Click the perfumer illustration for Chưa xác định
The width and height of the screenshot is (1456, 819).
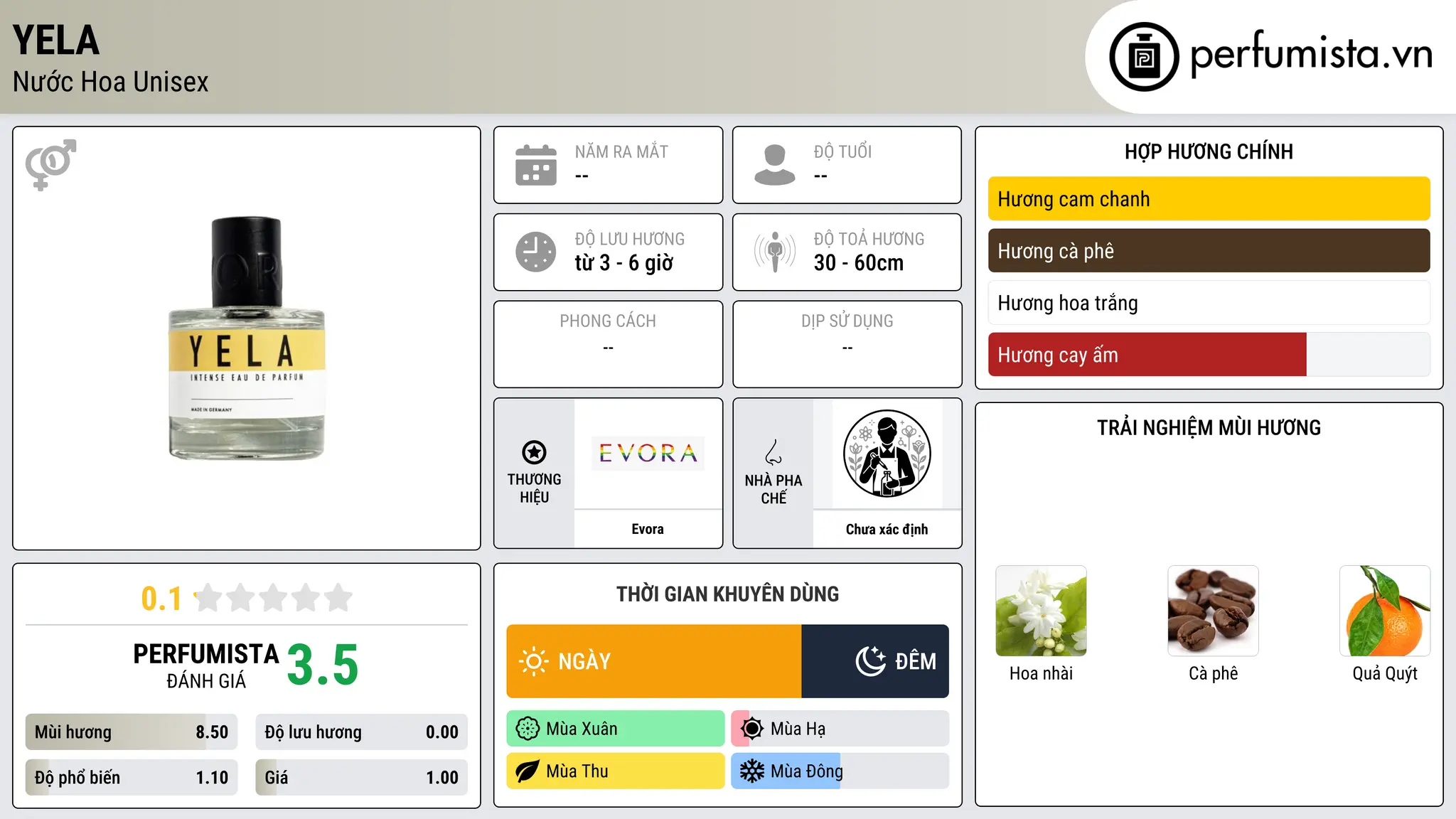[x=887, y=454]
